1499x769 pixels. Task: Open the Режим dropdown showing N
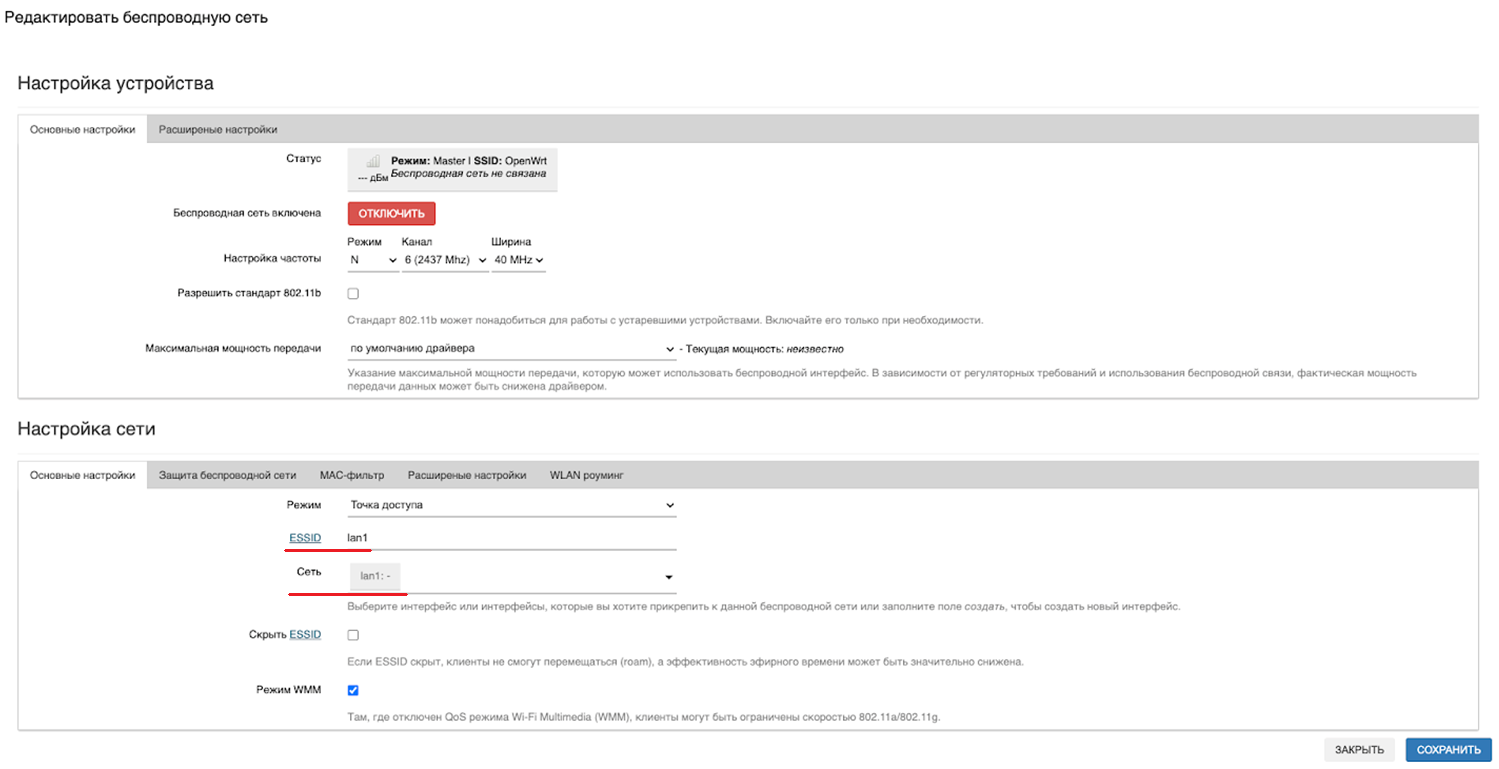373,260
